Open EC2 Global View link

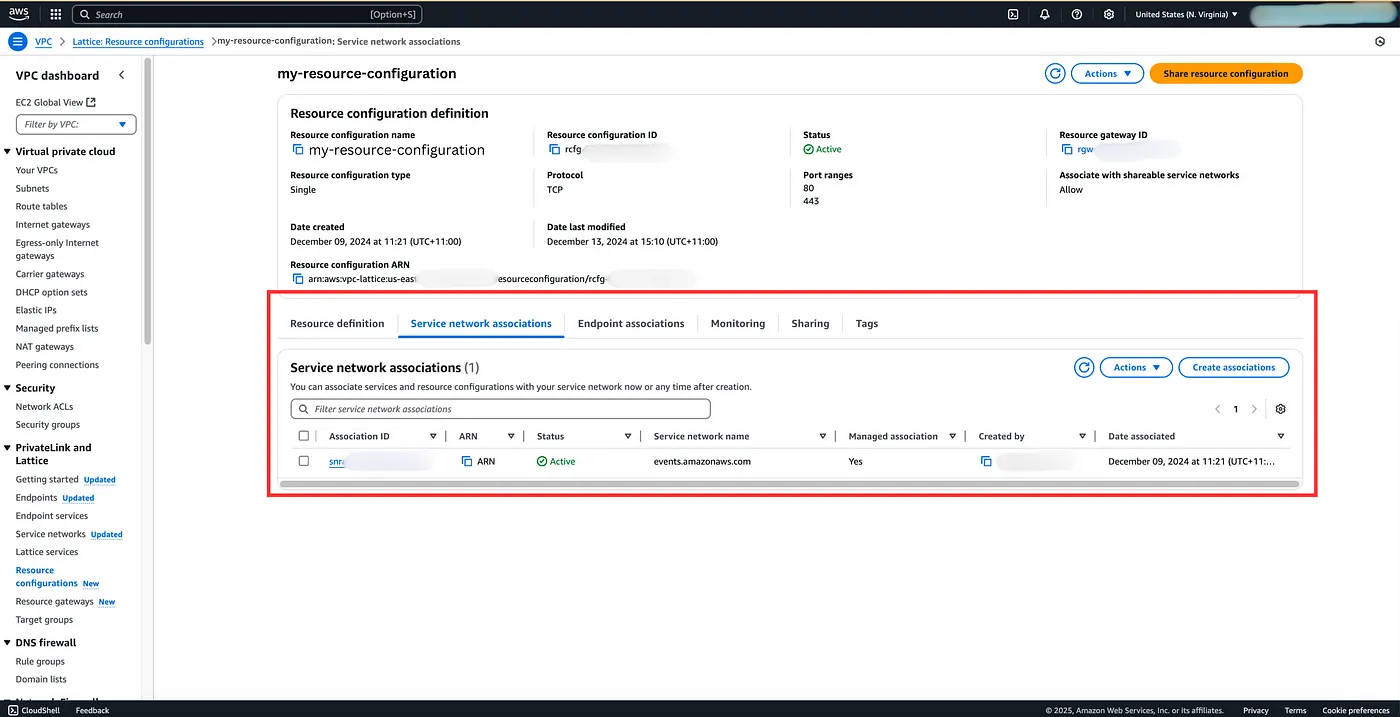click(x=56, y=102)
